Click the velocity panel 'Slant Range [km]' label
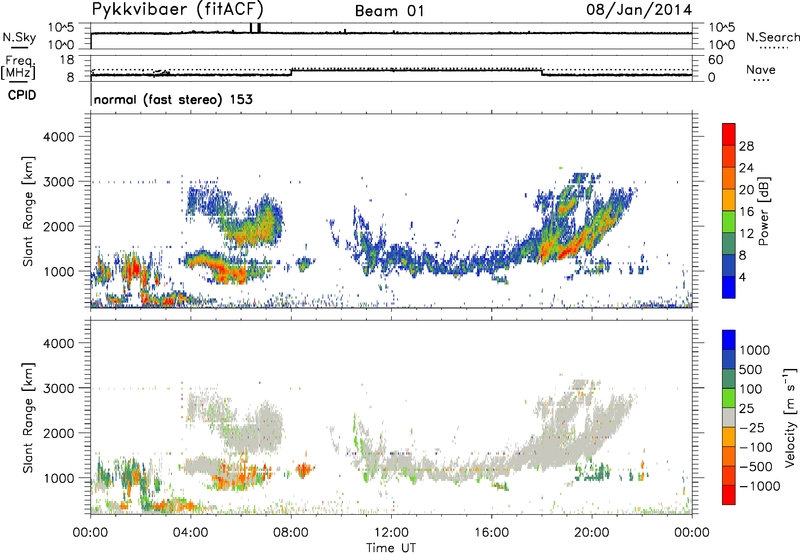Viewport: 800px width, 554px height. 28,418
